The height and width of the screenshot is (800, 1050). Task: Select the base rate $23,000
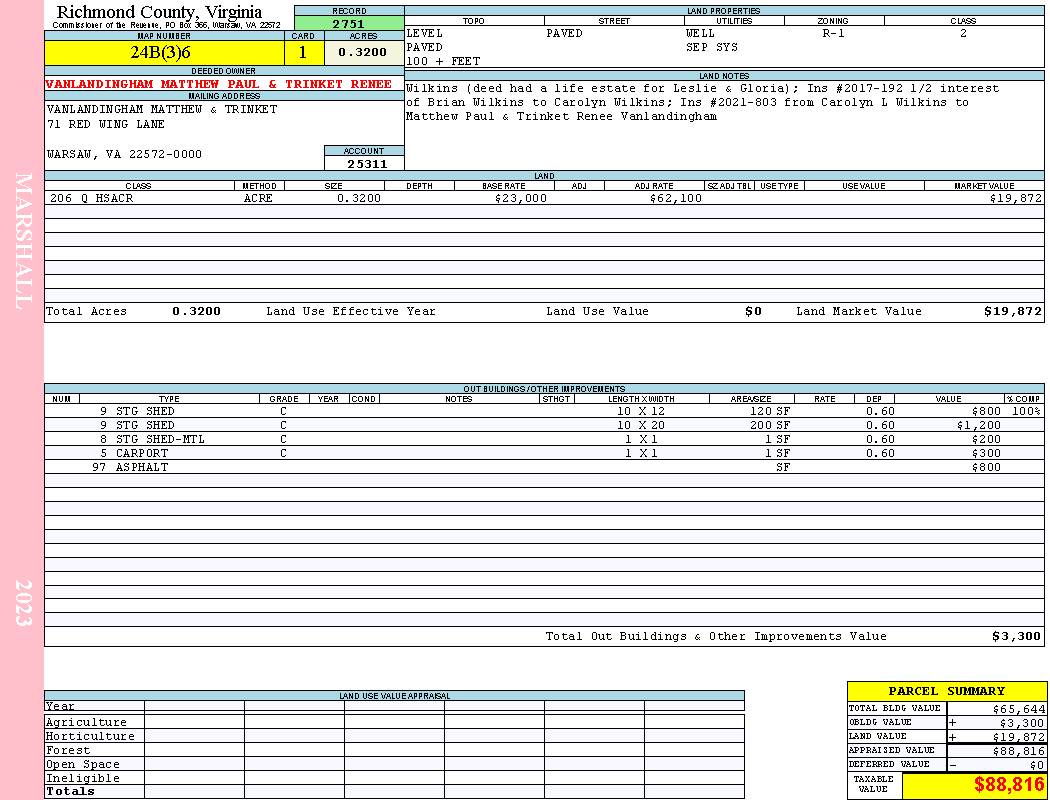[x=520, y=199]
